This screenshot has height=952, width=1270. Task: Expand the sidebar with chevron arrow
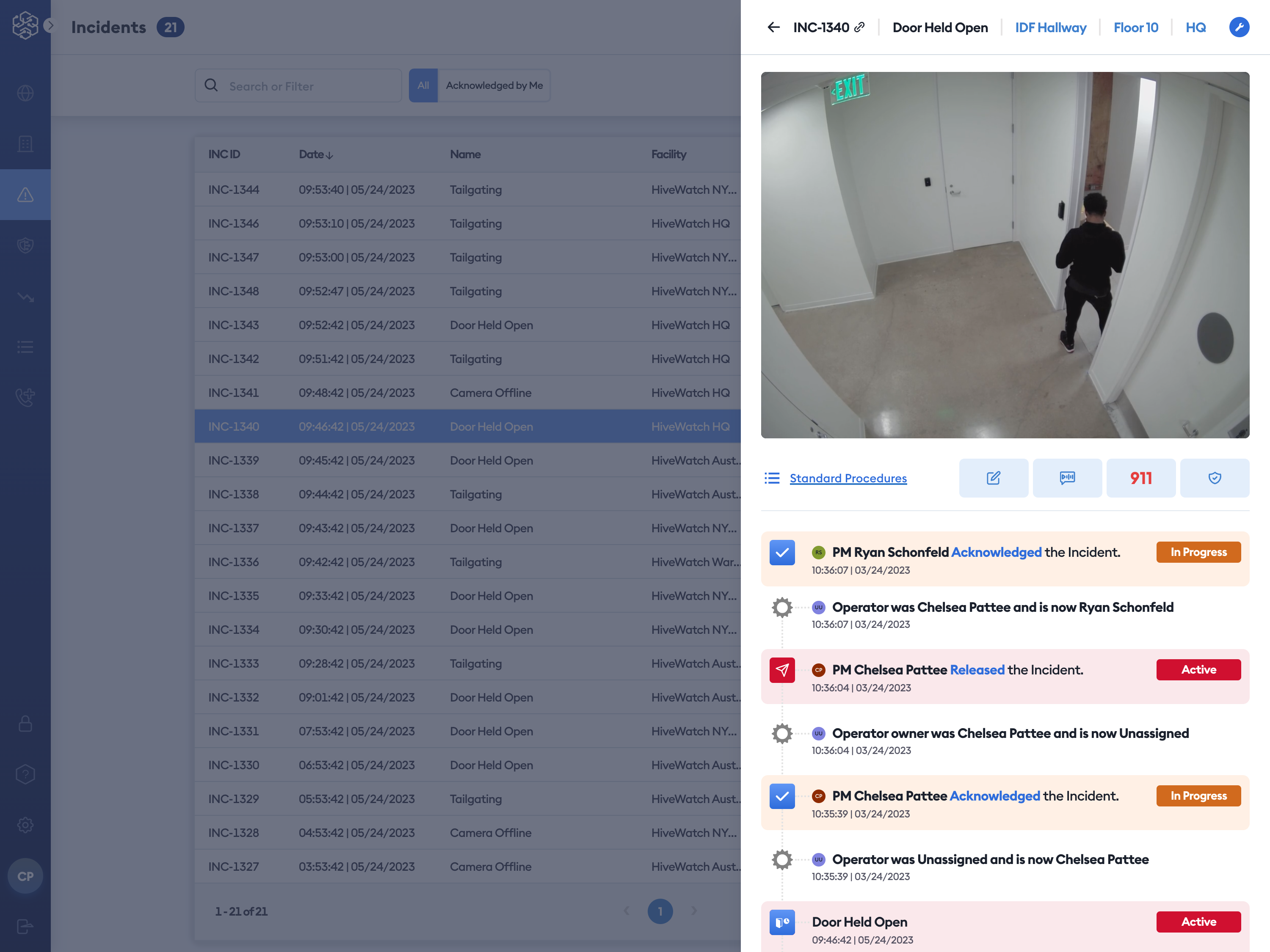click(x=50, y=26)
